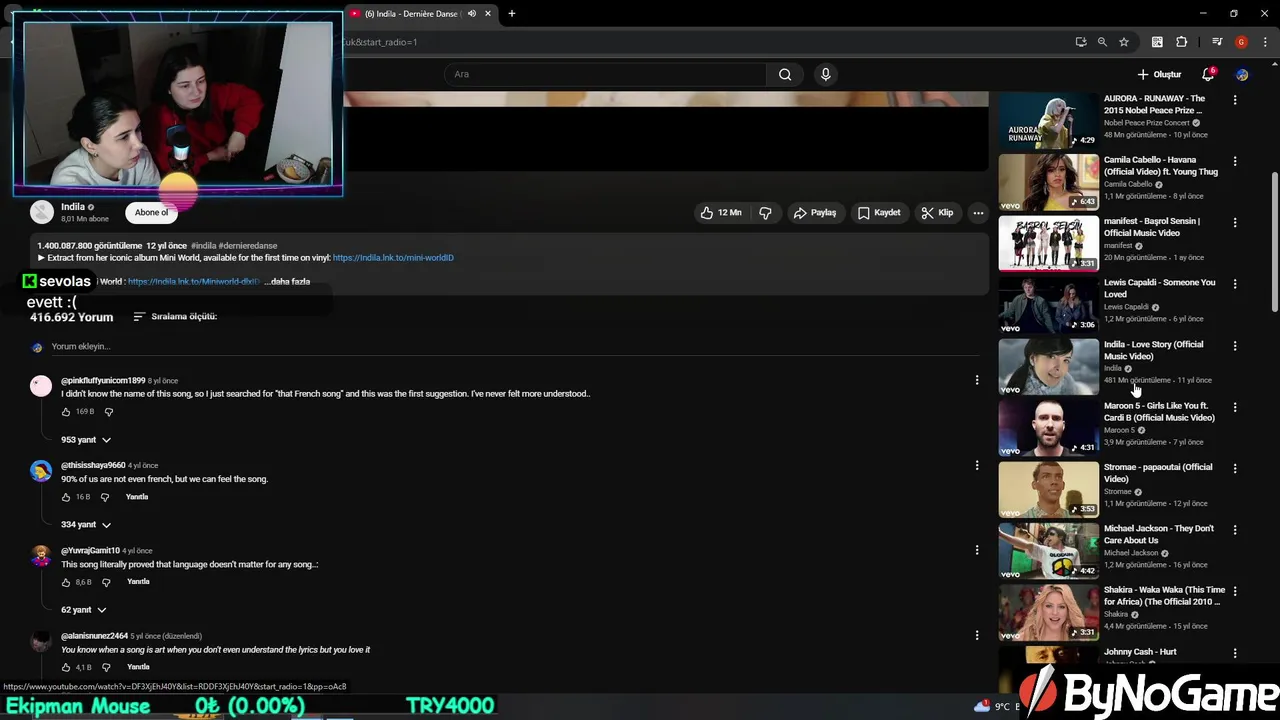
Task: Open options menu for Someone You Loved
Action: point(1235,284)
